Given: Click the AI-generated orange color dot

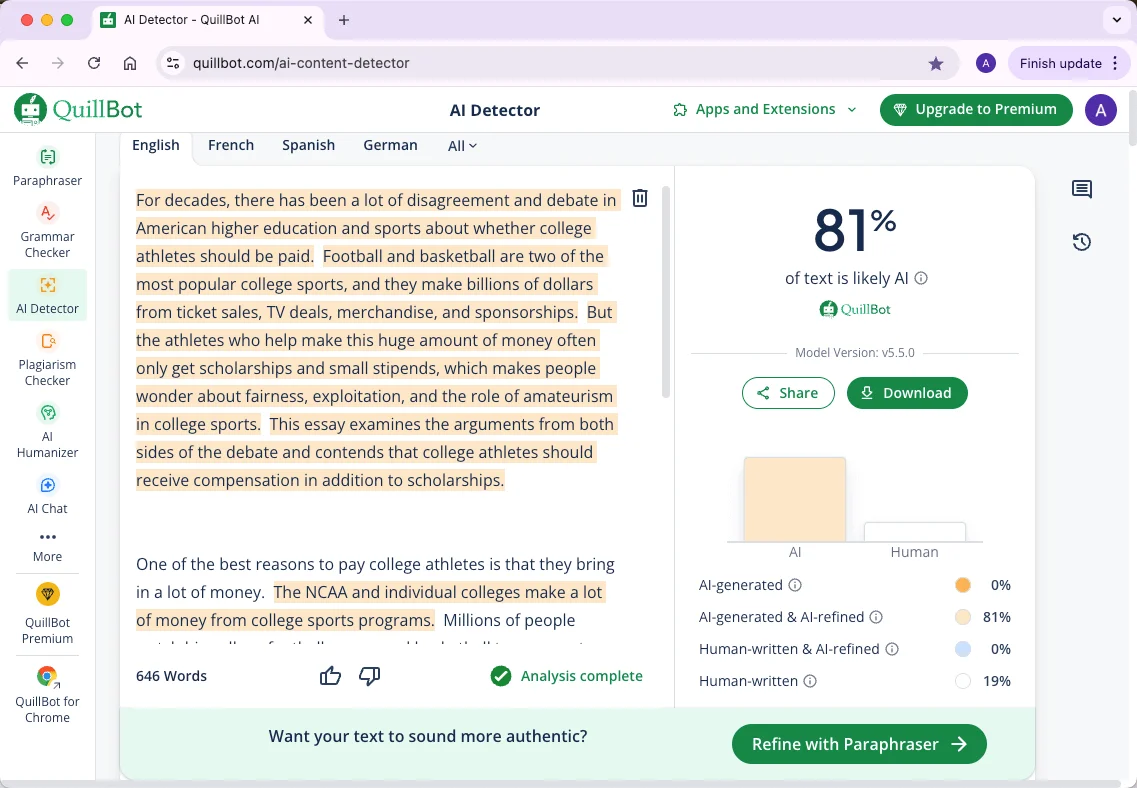Looking at the screenshot, I should click(963, 585).
